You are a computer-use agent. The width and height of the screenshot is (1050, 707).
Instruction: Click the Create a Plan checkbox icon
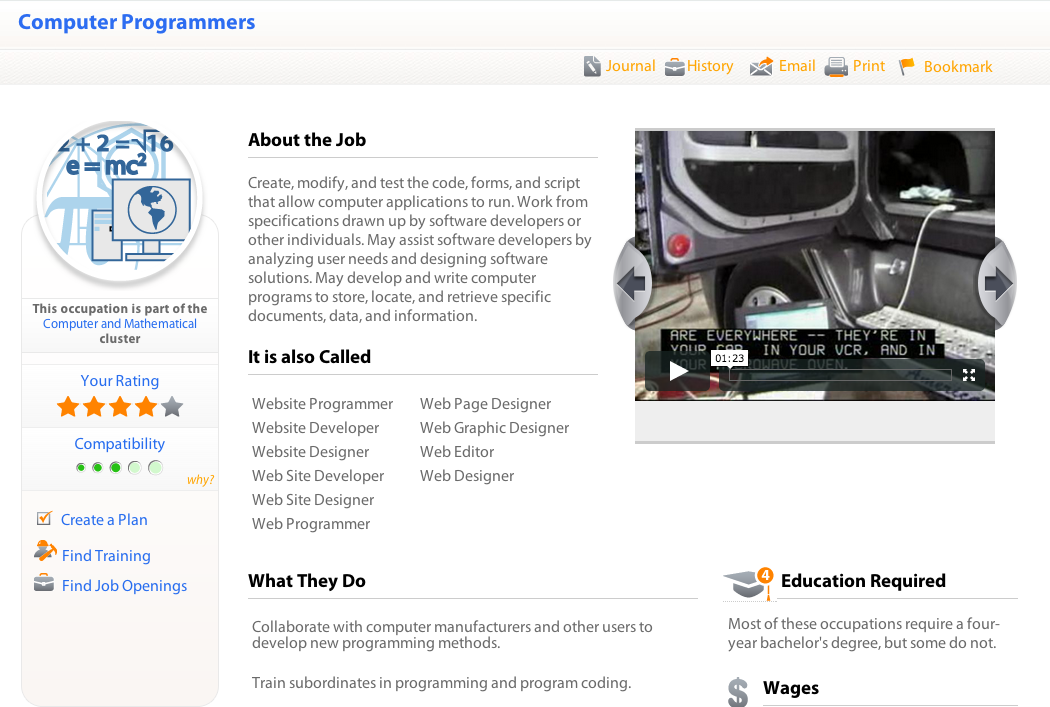pyautogui.click(x=44, y=518)
